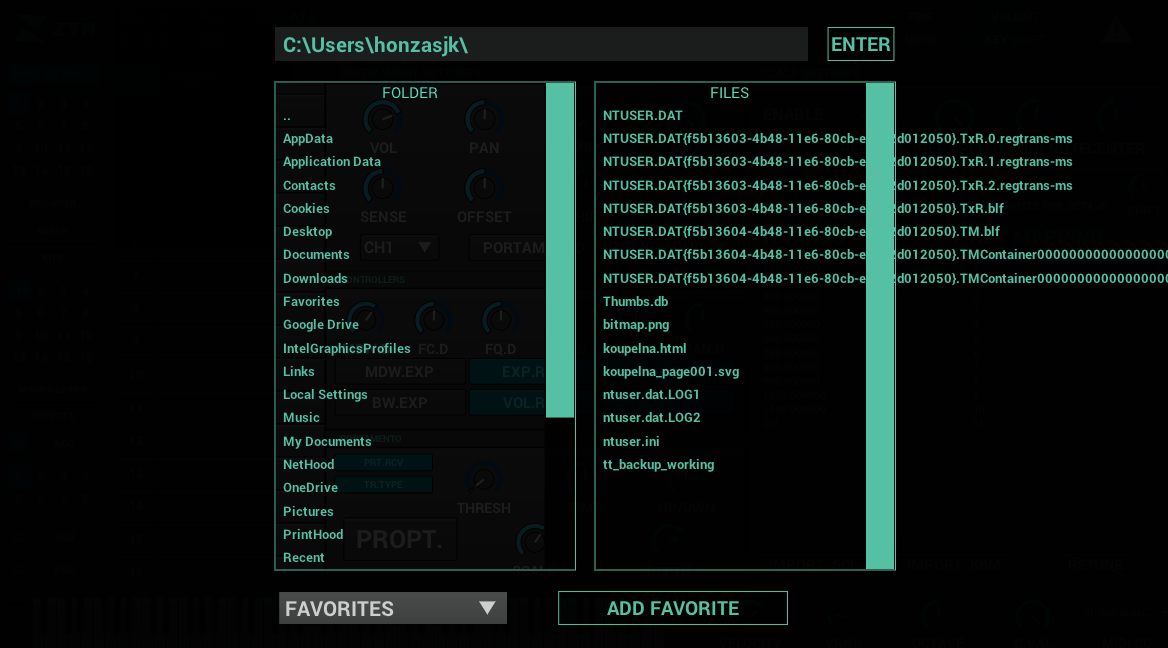Activate part 16 in the upper number grid
1168x648 pixels.
(86, 171)
